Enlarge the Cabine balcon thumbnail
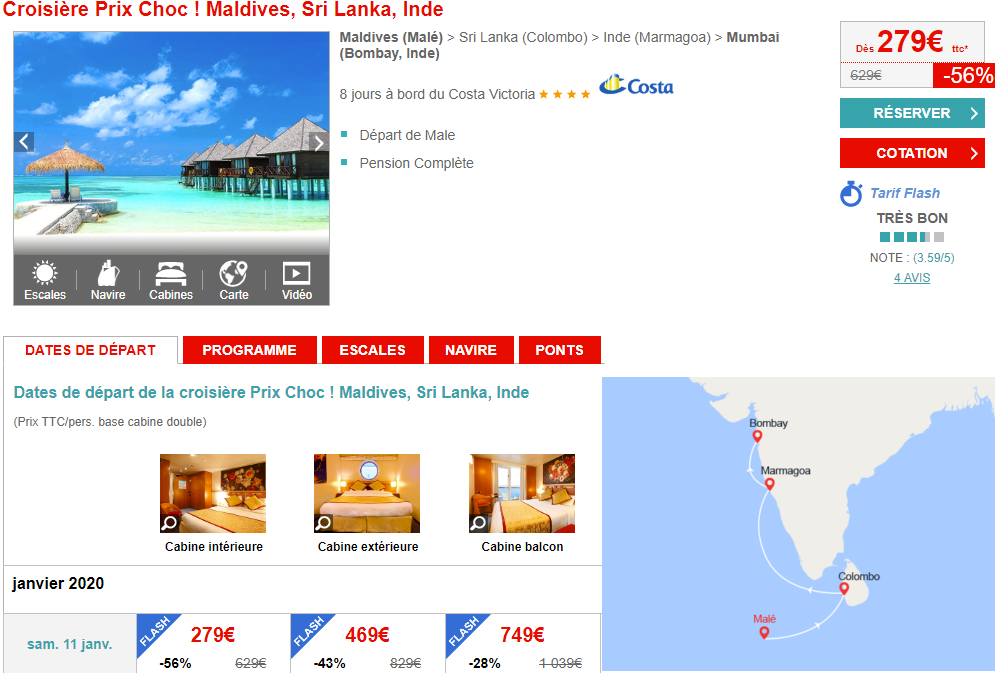 pyautogui.click(x=522, y=493)
